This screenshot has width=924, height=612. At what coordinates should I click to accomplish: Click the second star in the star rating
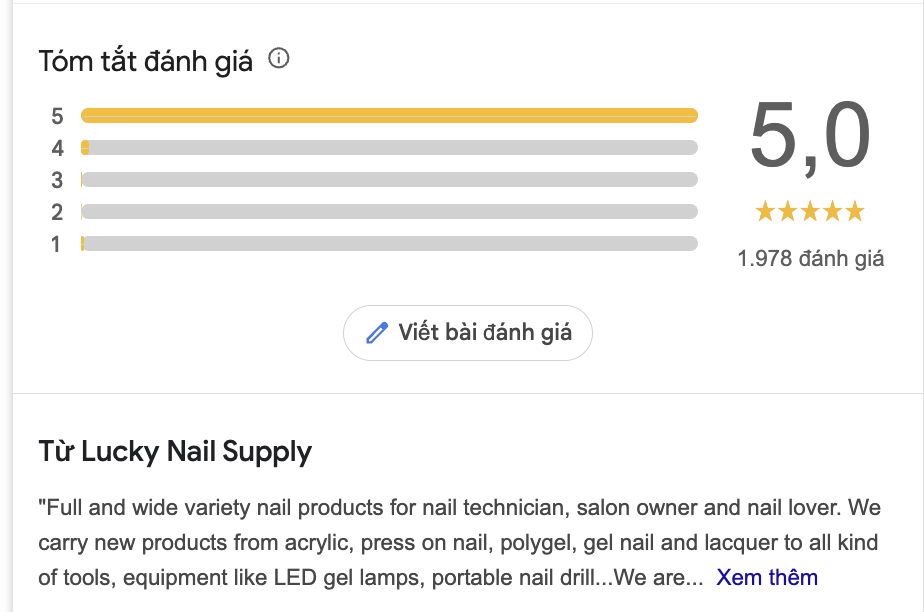pyautogui.click(x=786, y=211)
